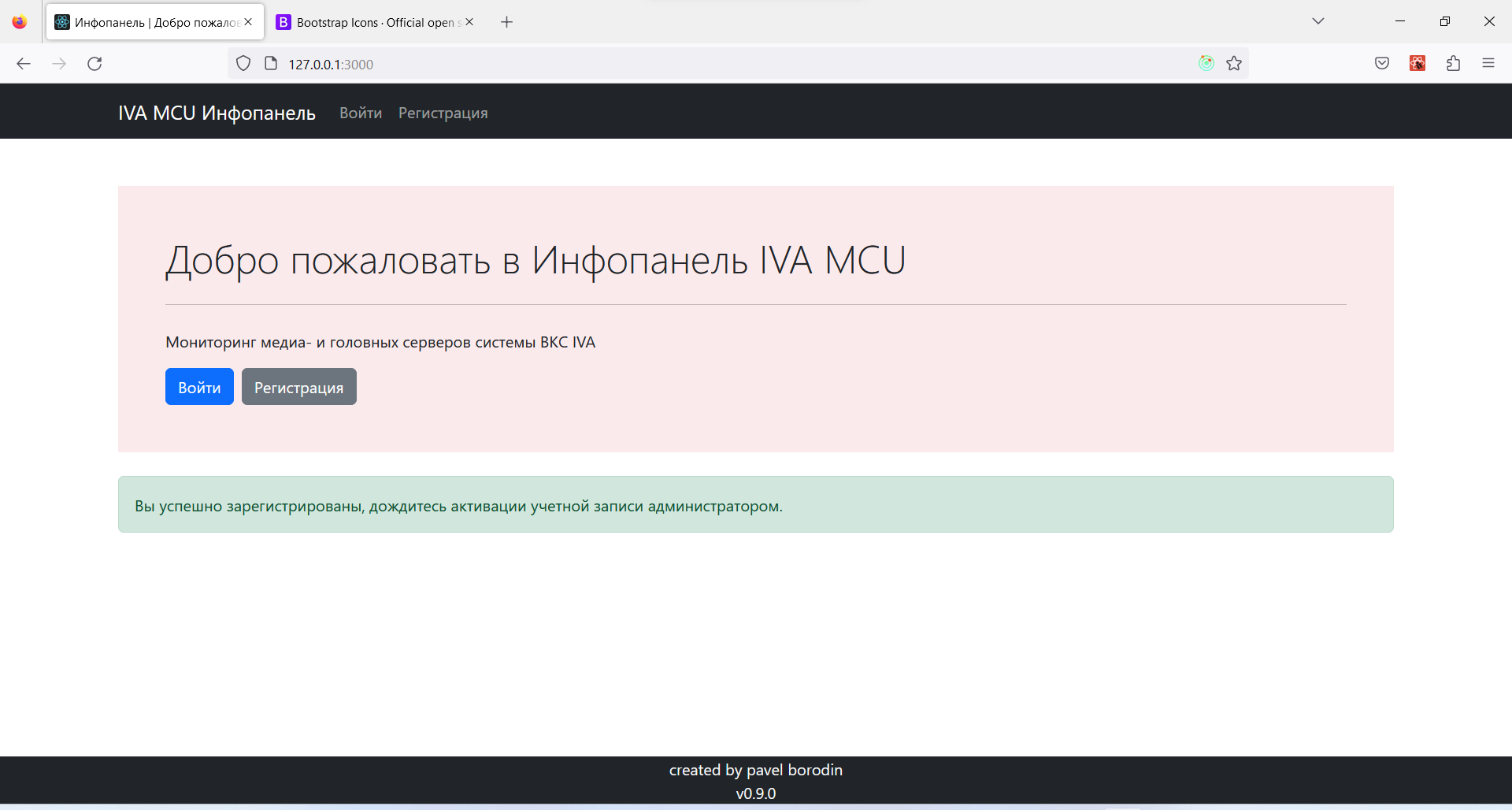
Task: Choose Войти in the navigation bar
Action: (361, 113)
